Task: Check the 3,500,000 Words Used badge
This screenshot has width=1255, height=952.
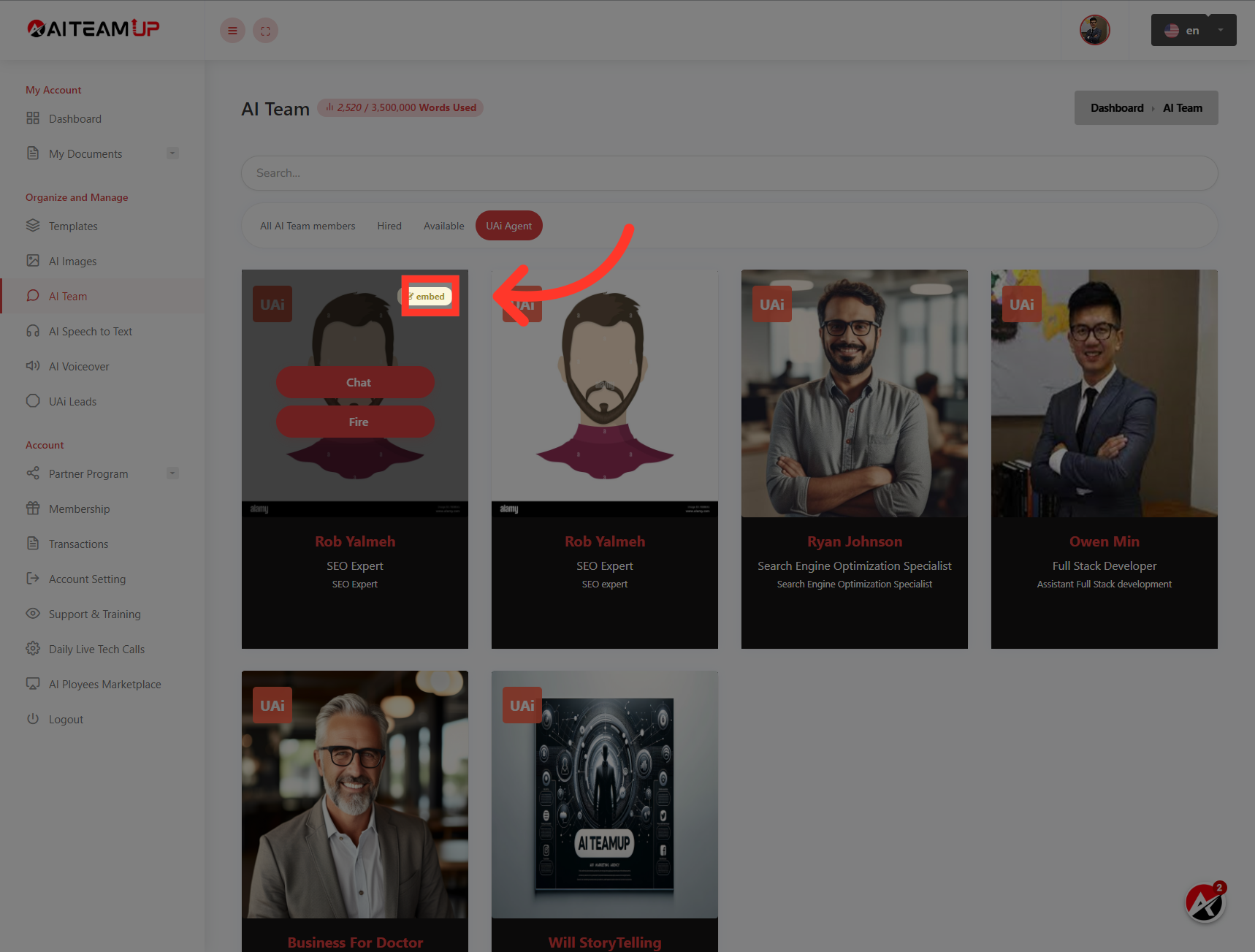Action: [x=400, y=107]
